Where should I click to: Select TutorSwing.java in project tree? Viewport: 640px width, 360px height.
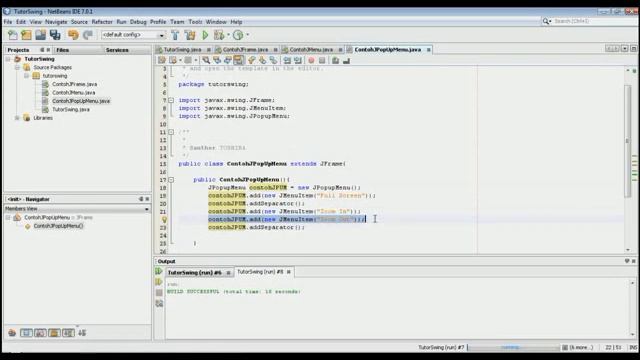point(71,109)
